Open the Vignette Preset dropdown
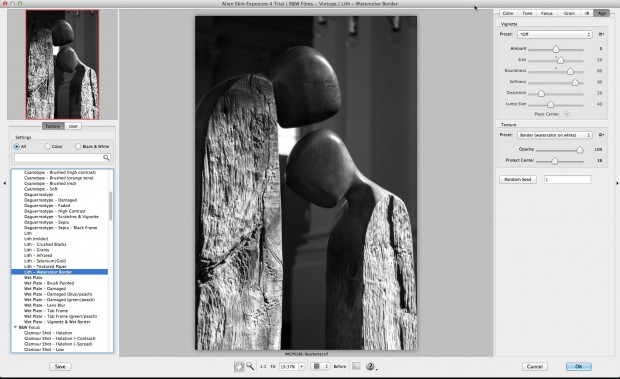This screenshot has width=620, height=379. coord(554,34)
